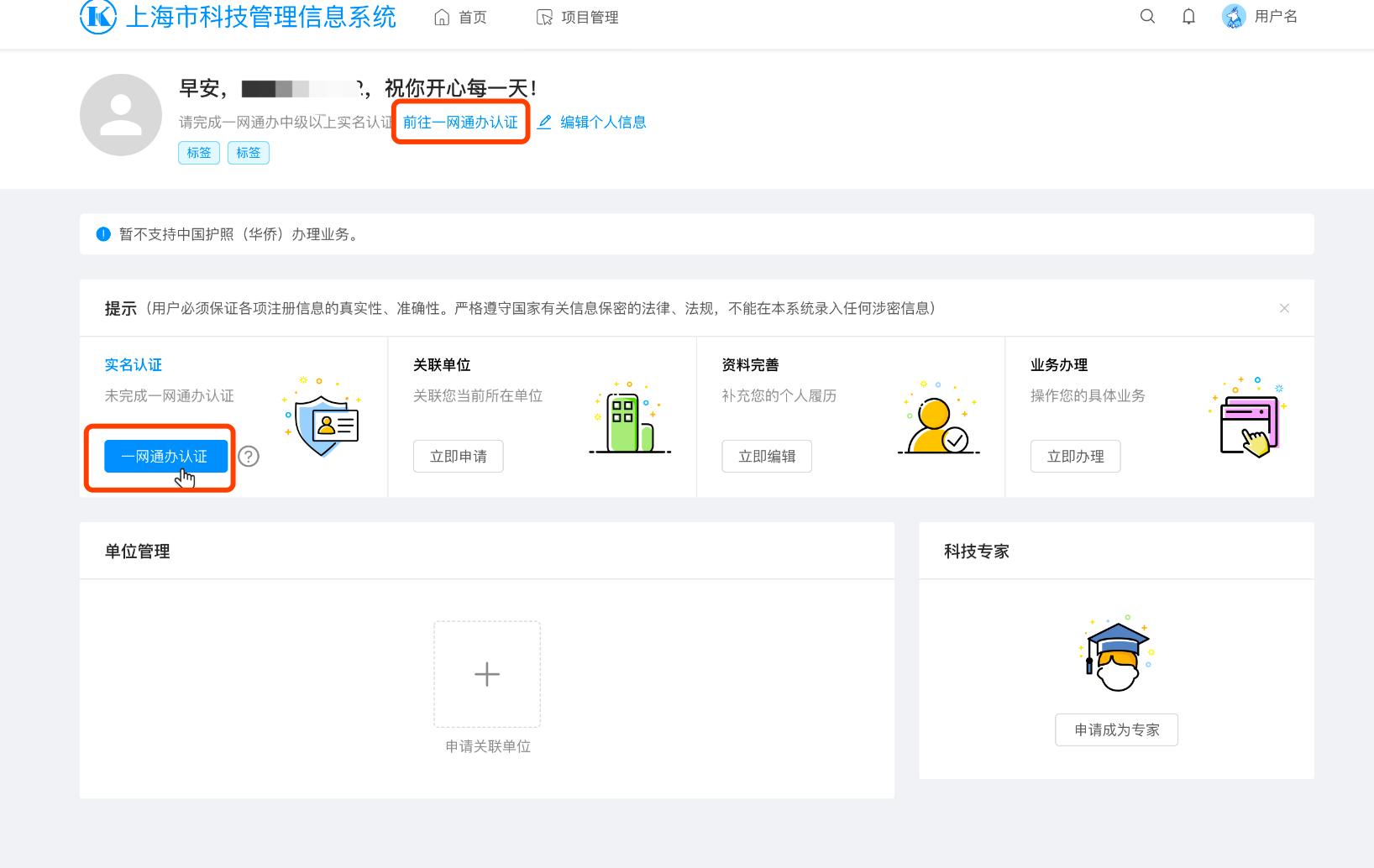Image resolution: width=1374 pixels, height=868 pixels.
Task: Click the help question mark icon
Action: (x=249, y=456)
